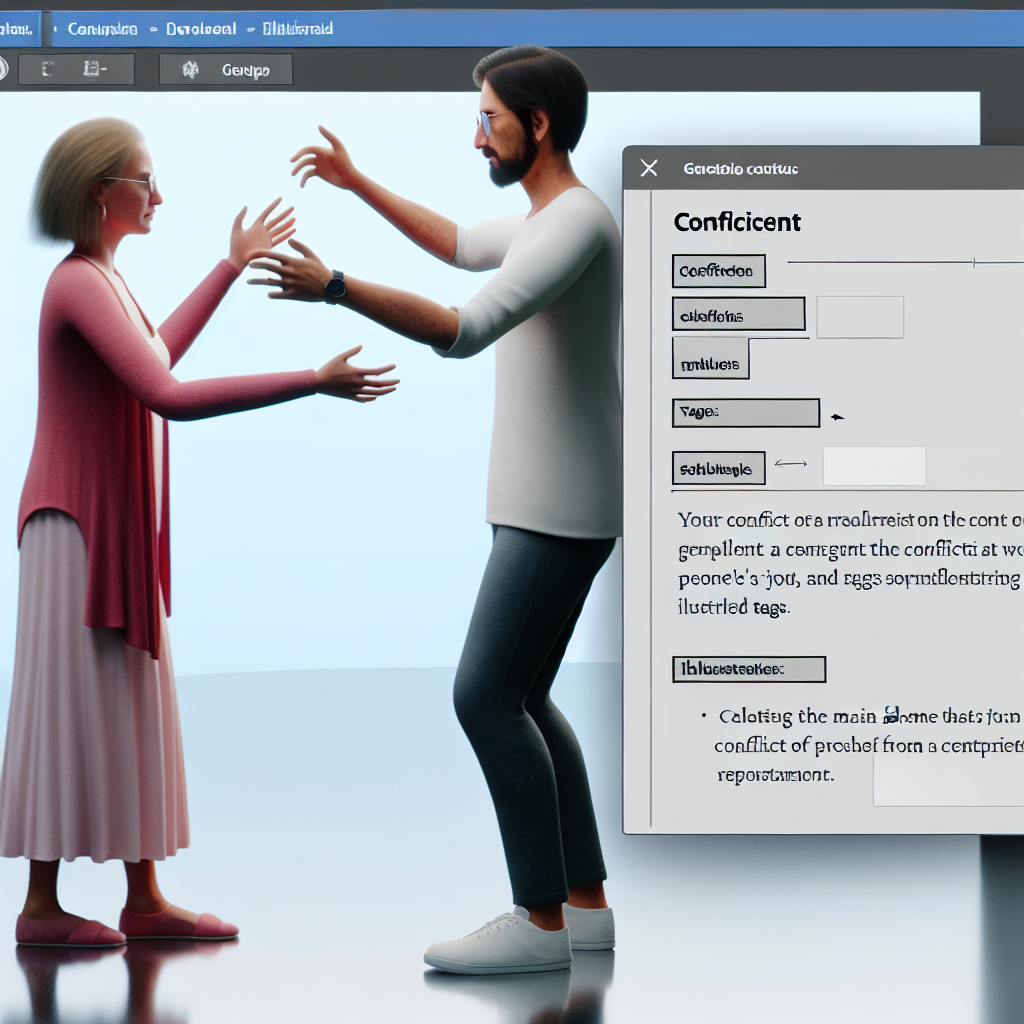
Task: Click the icon left of Gerdpo label
Action: 190,70
